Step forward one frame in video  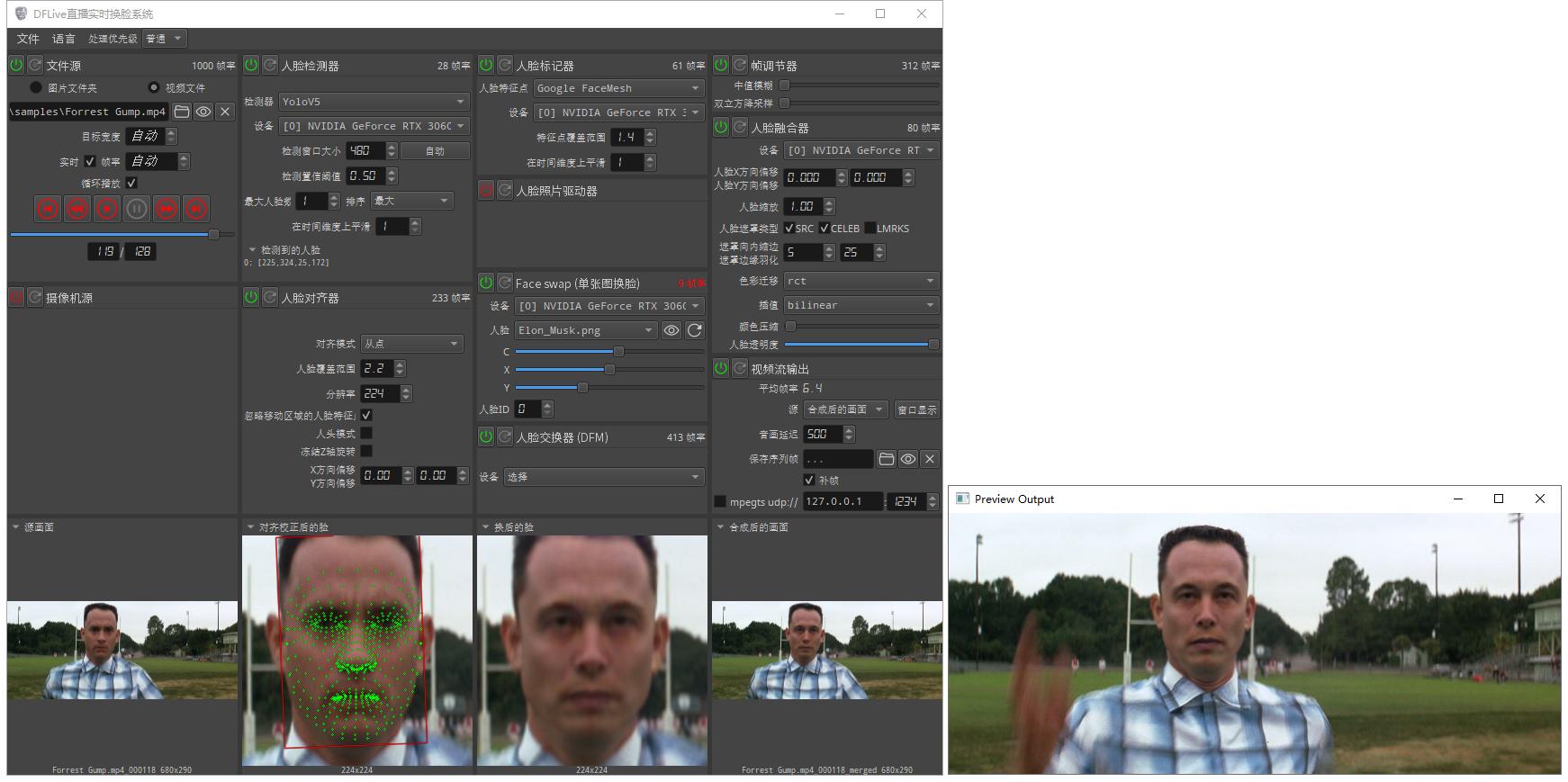pyautogui.click(x=167, y=209)
